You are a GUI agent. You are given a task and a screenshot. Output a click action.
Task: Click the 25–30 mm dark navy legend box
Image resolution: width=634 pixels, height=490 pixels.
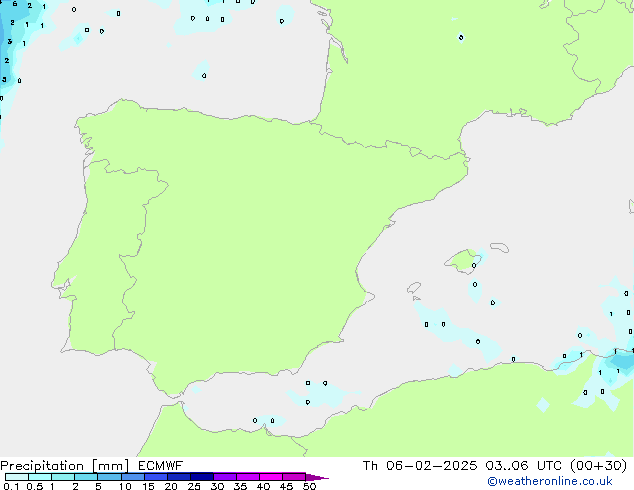(201, 477)
